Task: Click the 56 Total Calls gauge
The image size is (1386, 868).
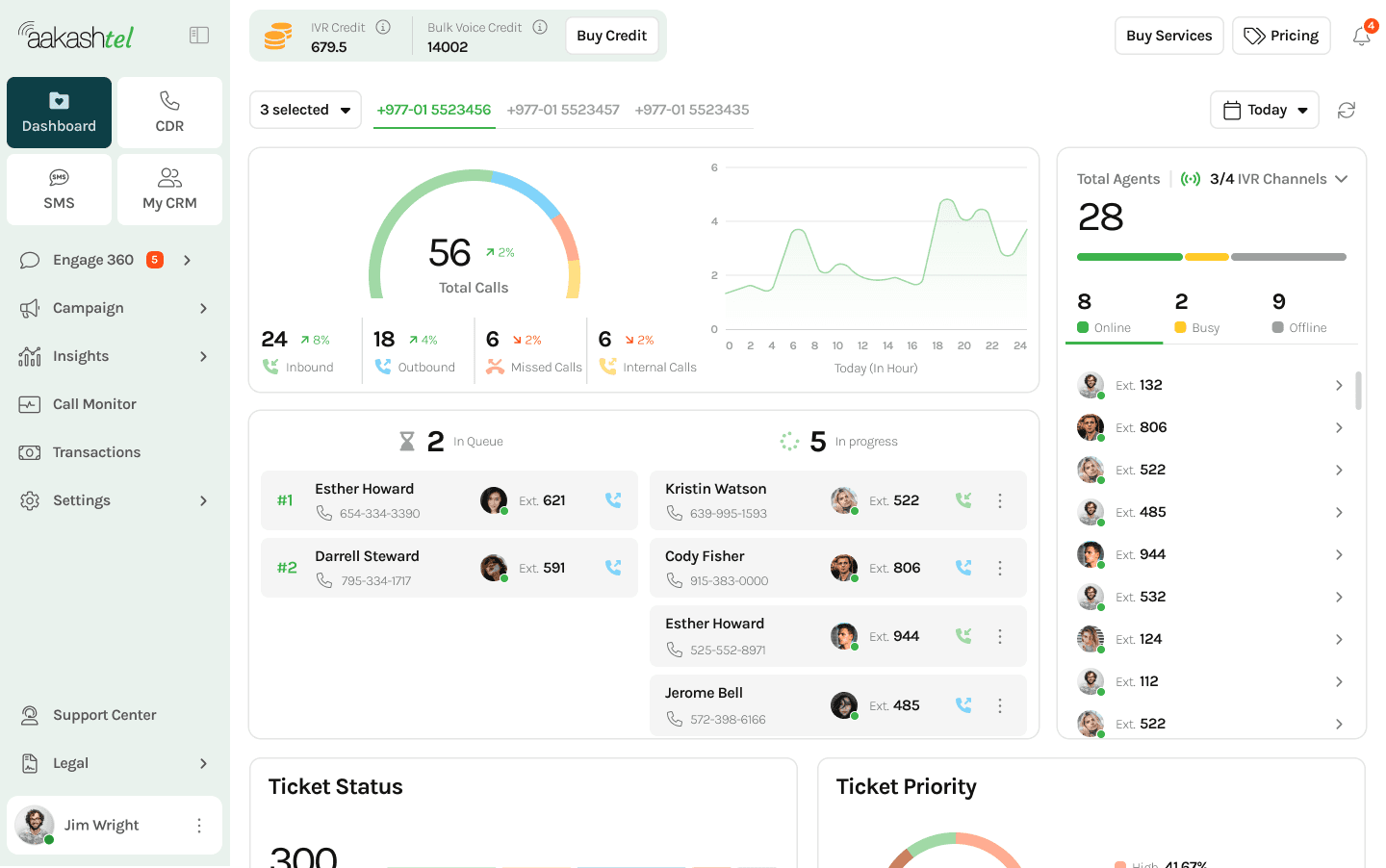Action: coord(474,236)
